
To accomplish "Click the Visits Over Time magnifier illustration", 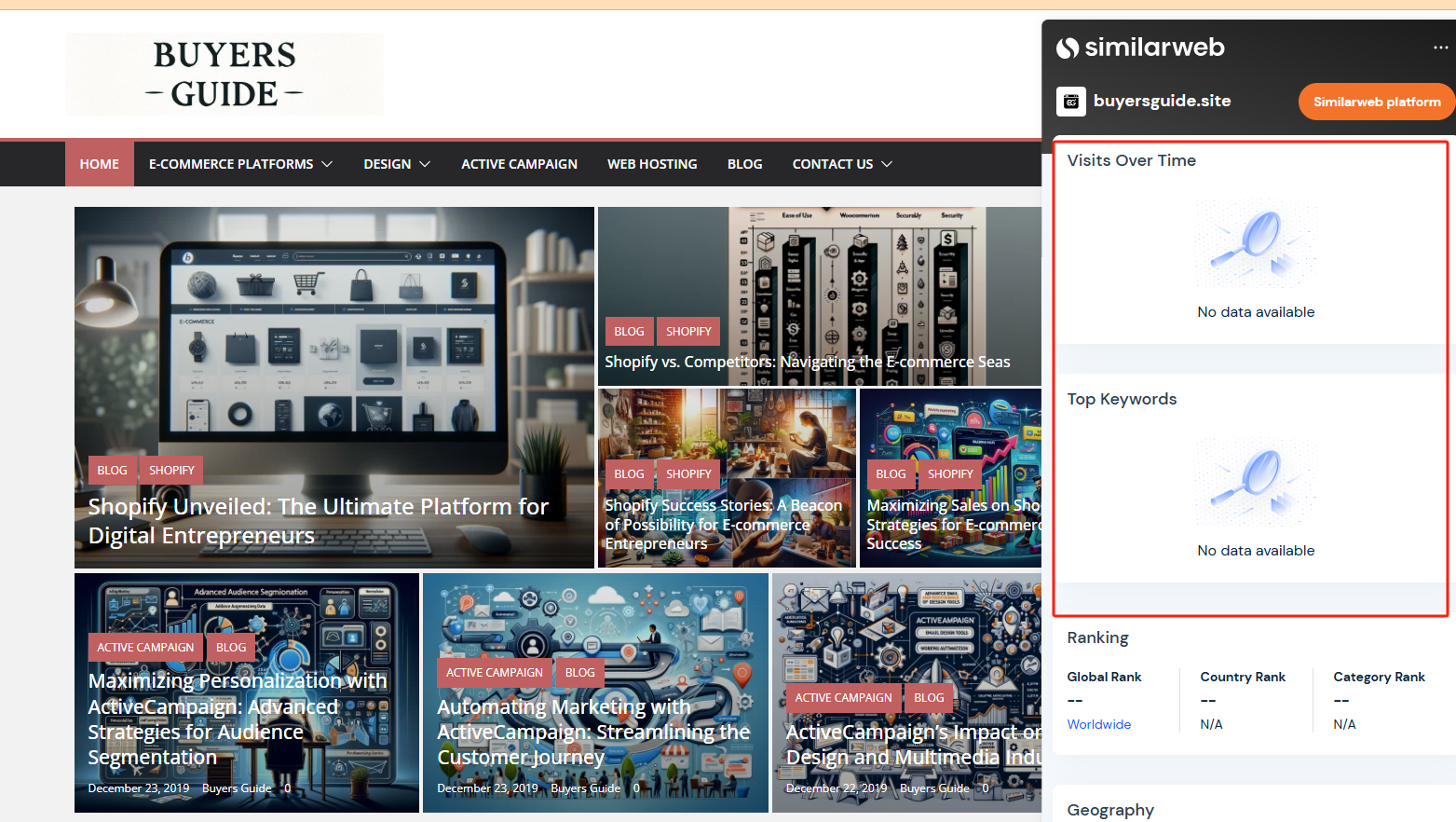I will [x=1255, y=244].
